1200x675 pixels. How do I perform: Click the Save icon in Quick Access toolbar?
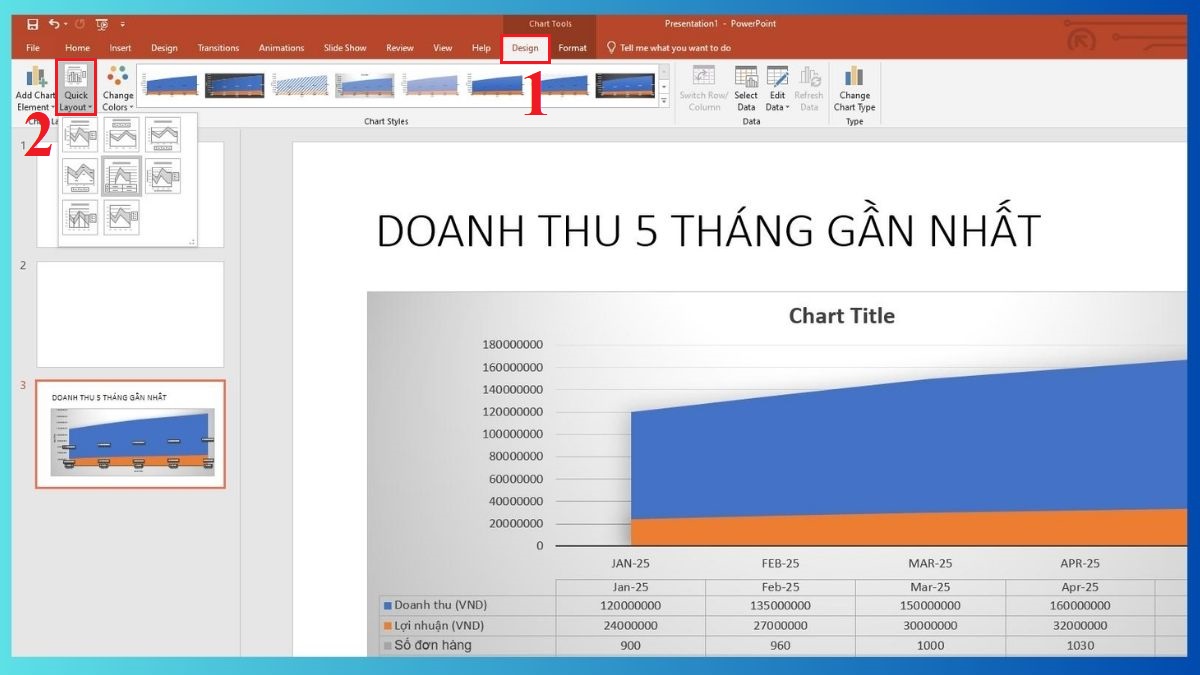(x=33, y=24)
